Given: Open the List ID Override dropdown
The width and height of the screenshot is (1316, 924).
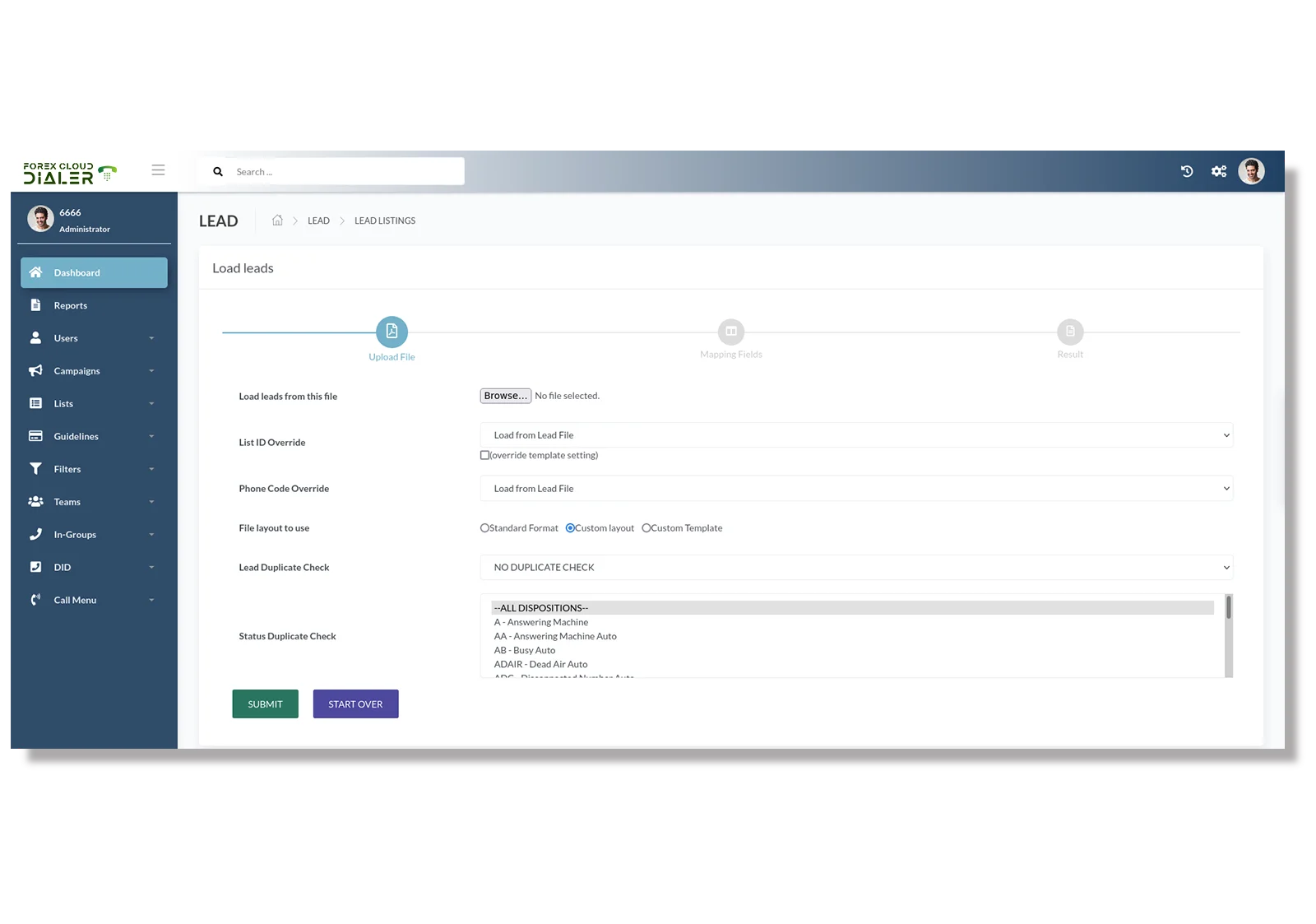Looking at the screenshot, I should point(855,434).
